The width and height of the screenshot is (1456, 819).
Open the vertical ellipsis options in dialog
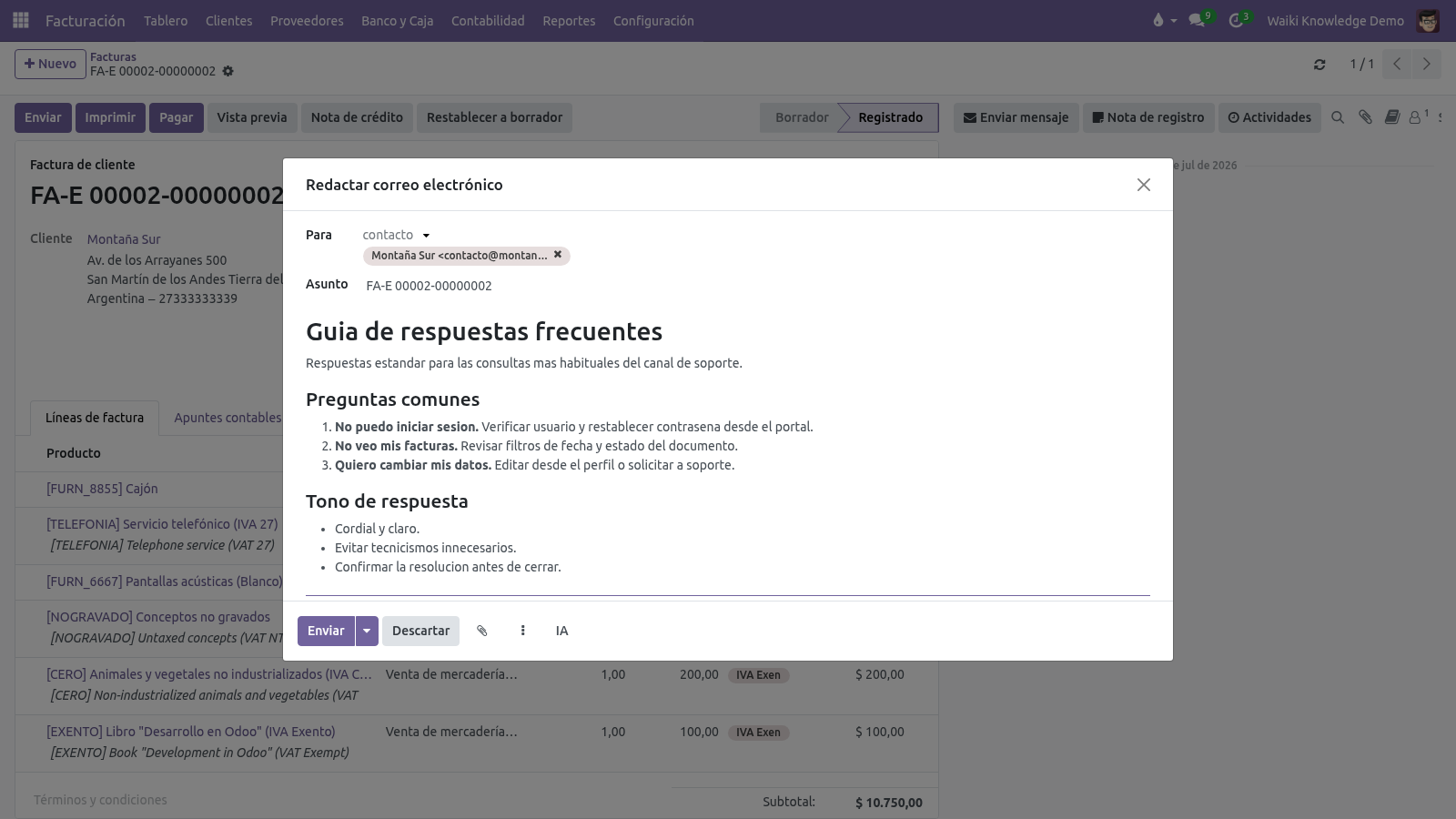[x=522, y=631]
